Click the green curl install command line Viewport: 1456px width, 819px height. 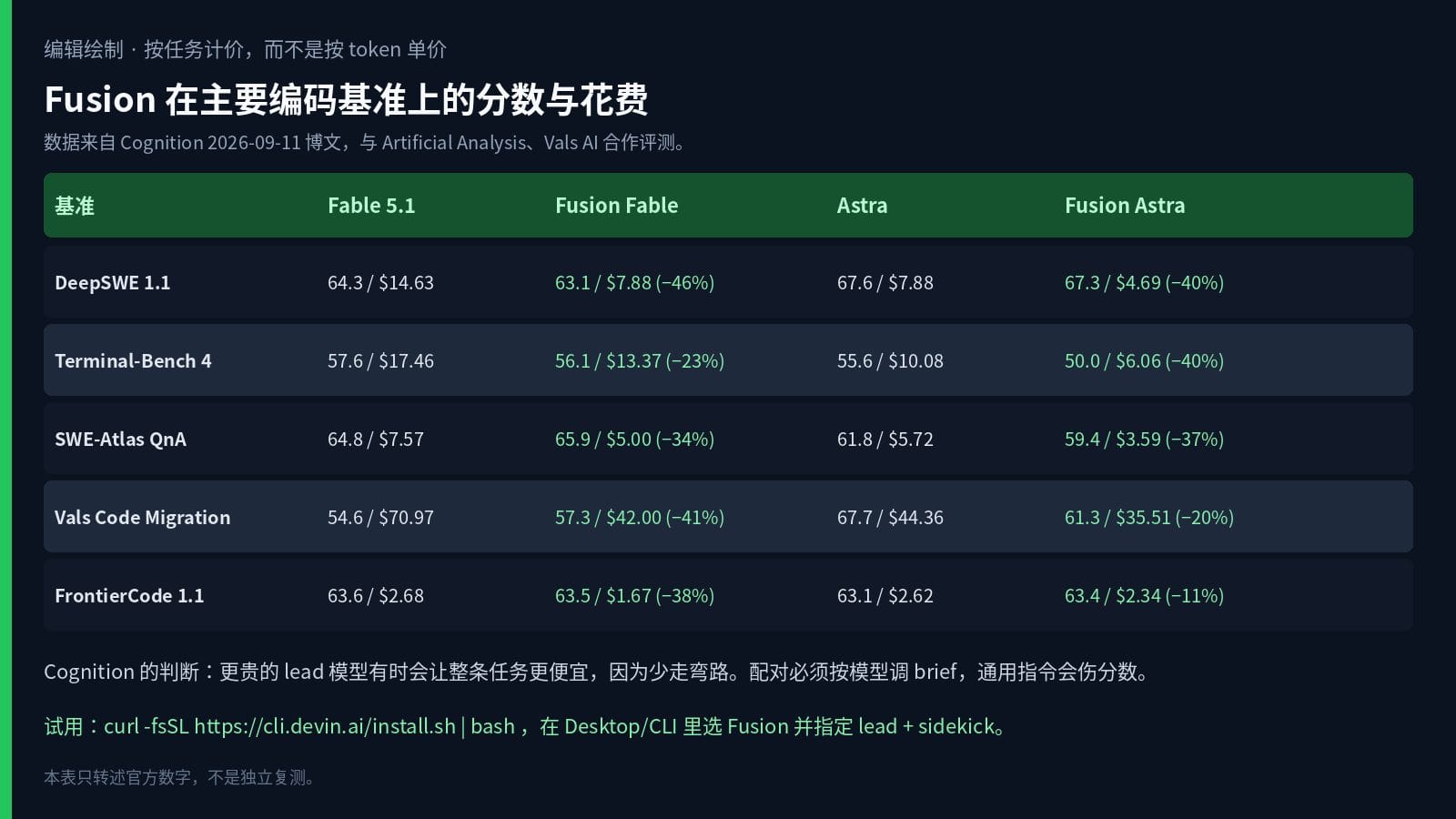pyautogui.click(x=526, y=726)
